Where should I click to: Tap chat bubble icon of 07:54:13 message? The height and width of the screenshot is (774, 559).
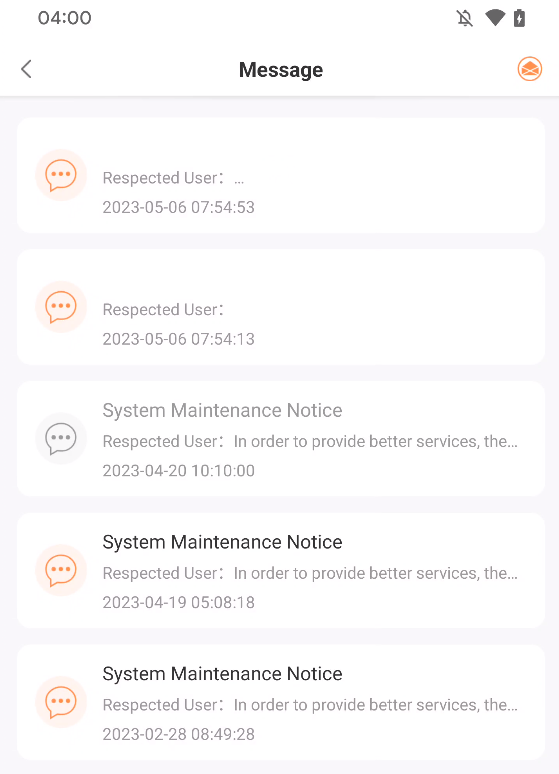tap(61, 307)
